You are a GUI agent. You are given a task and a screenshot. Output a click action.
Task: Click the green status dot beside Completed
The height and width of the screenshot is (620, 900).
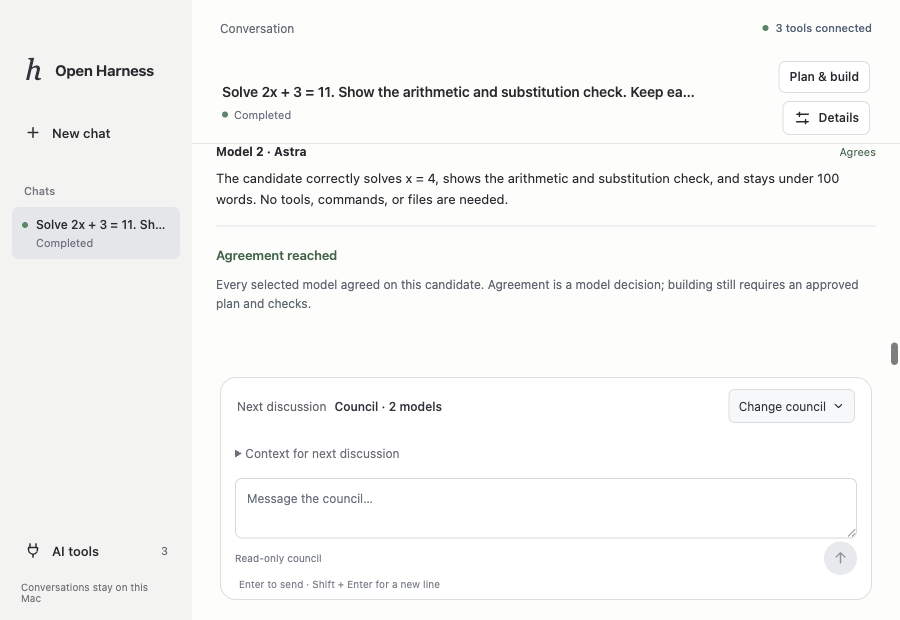[225, 115]
